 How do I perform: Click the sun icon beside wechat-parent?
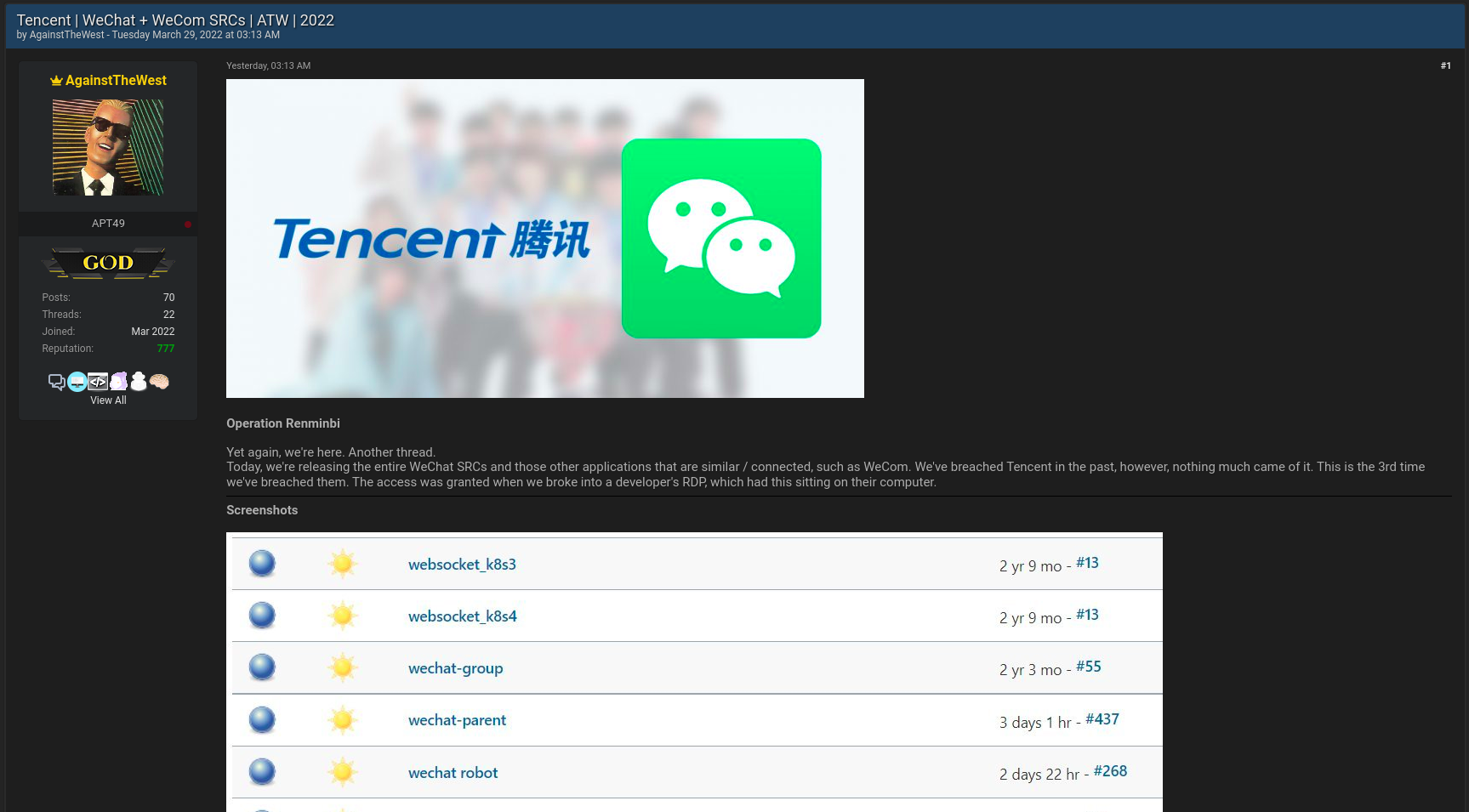tap(343, 720)
